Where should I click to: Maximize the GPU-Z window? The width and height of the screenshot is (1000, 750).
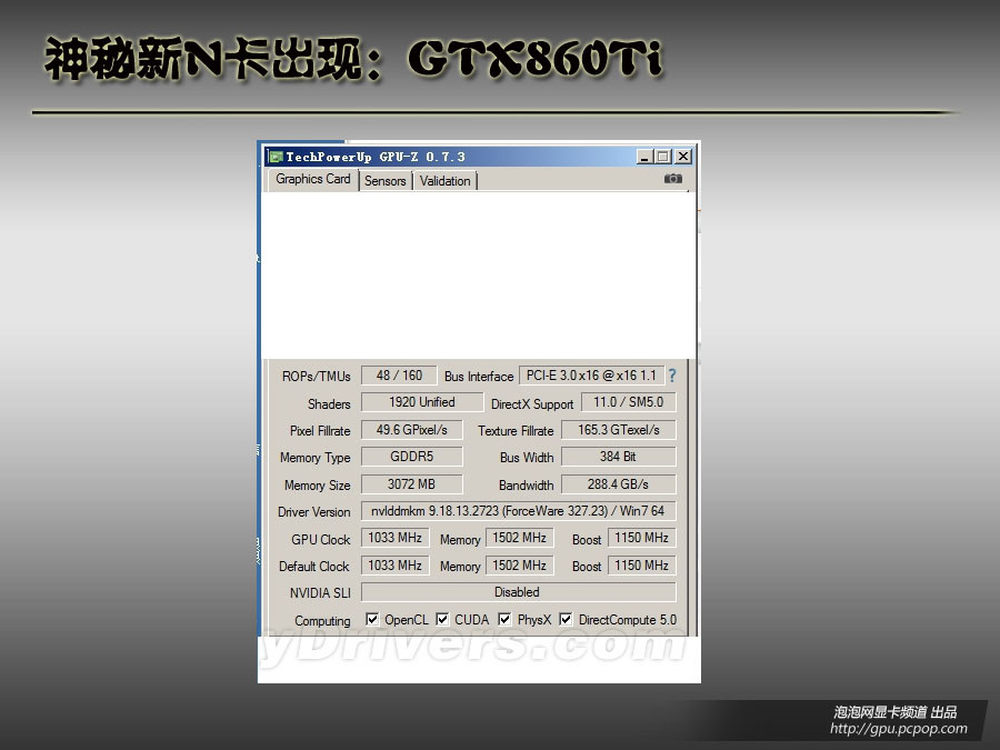663,156
